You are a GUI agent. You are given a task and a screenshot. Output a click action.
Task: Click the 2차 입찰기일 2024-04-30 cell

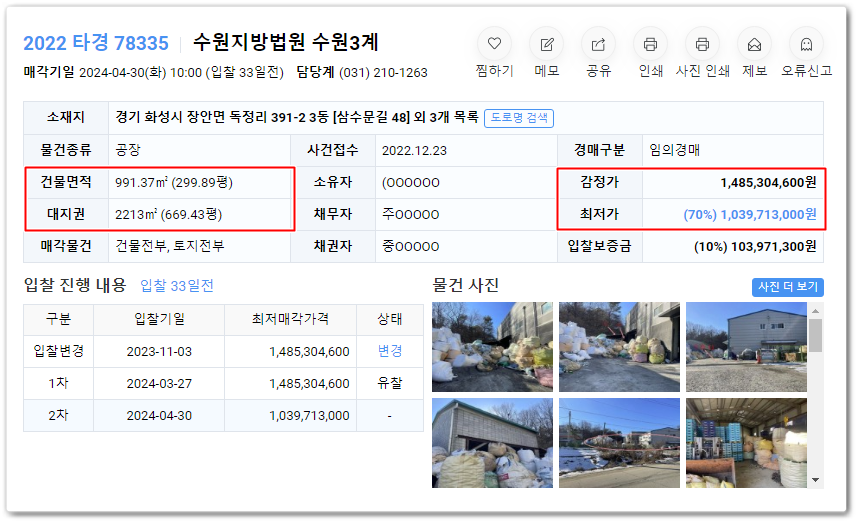(159, 416)
